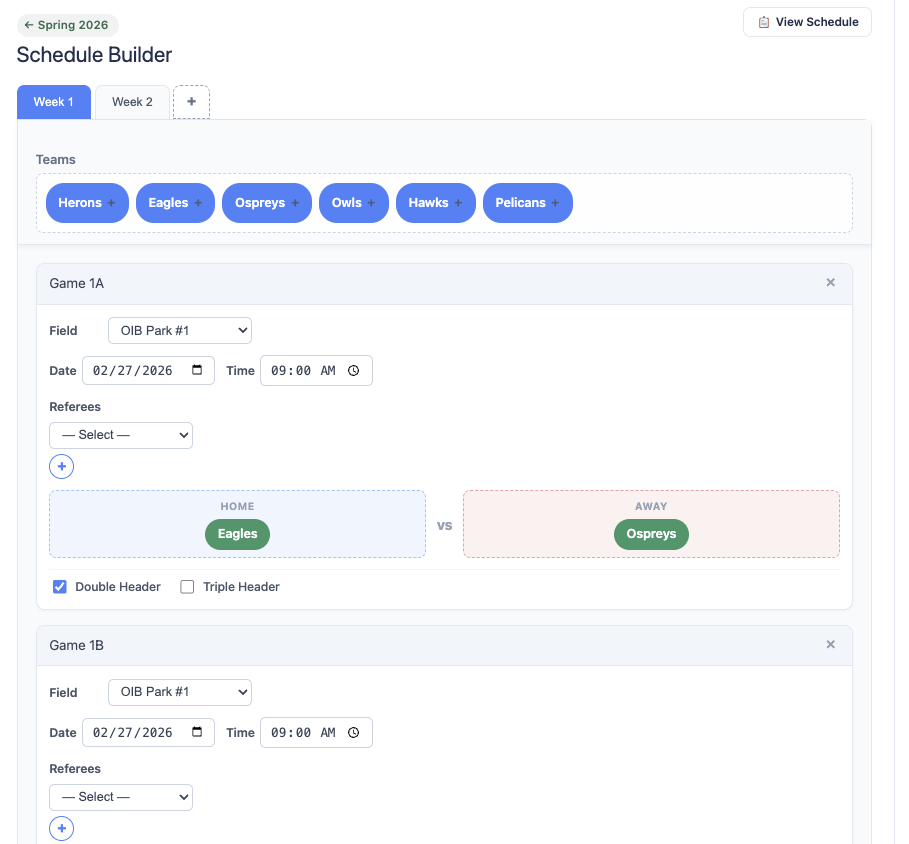The width and height of the screenshot is (909, 844).
Task: Add a new week tab
Action: point(191,102)
